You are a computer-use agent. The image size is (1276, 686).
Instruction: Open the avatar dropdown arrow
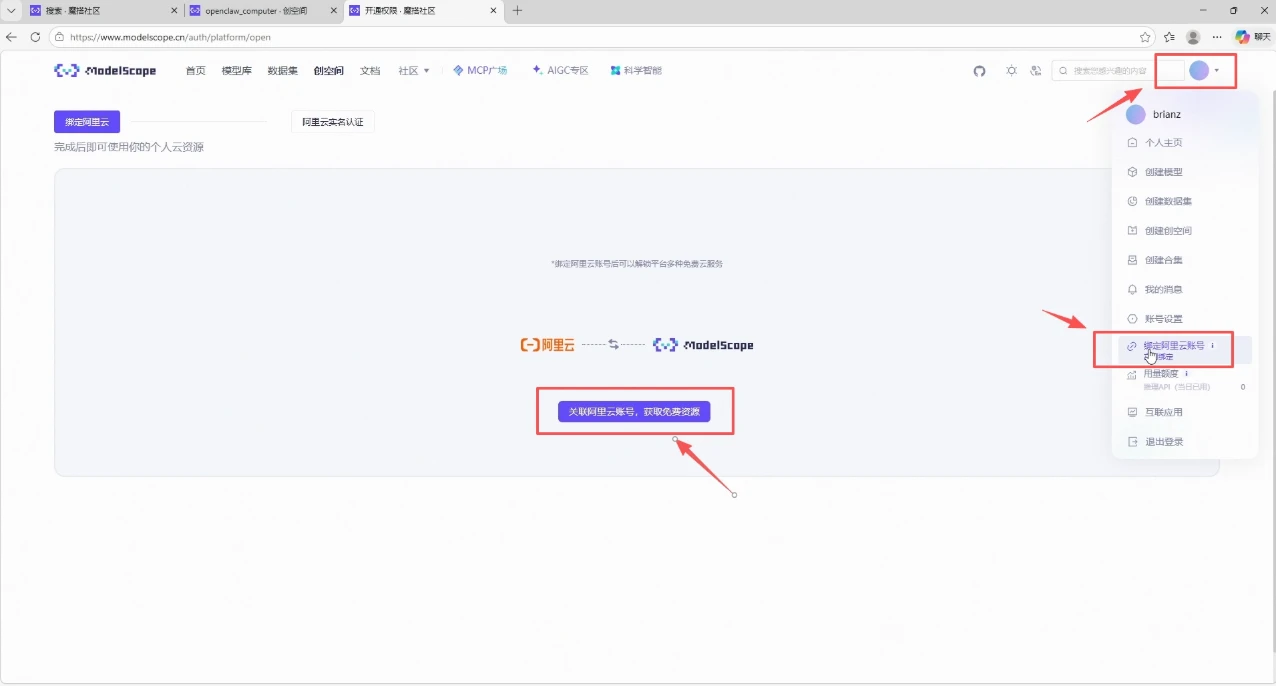[1216, 70]
